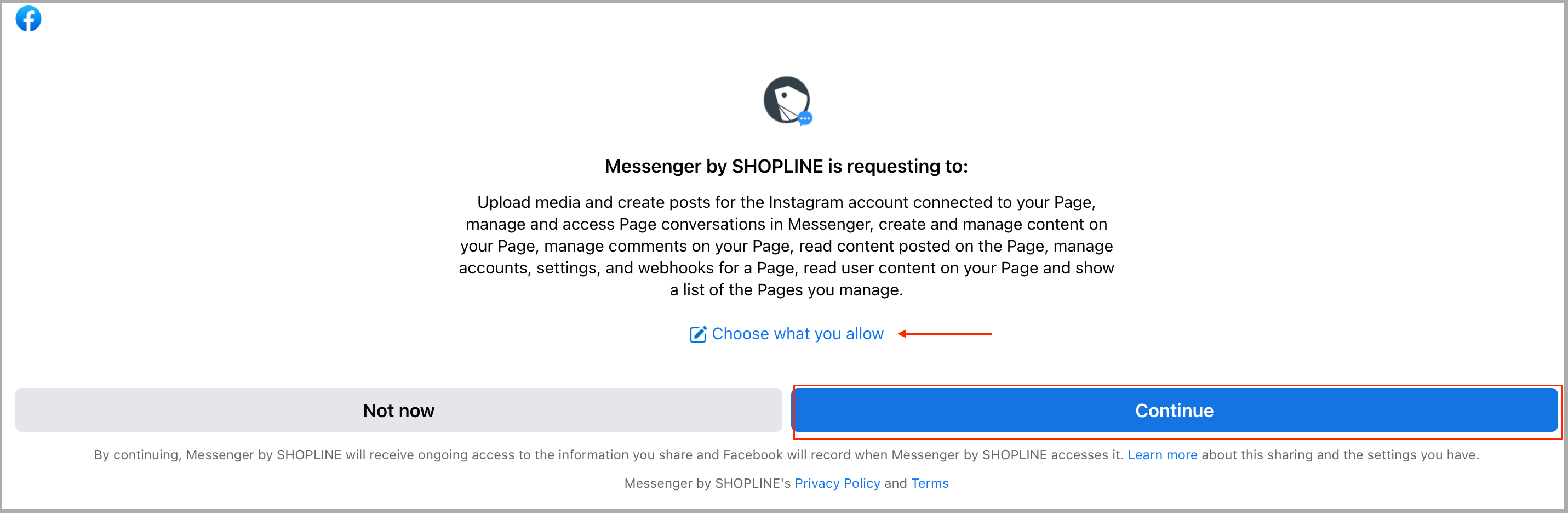Click the blue chat bubble badge on app icon
This screenshot has width=1568, height=513.
(805, 118)
